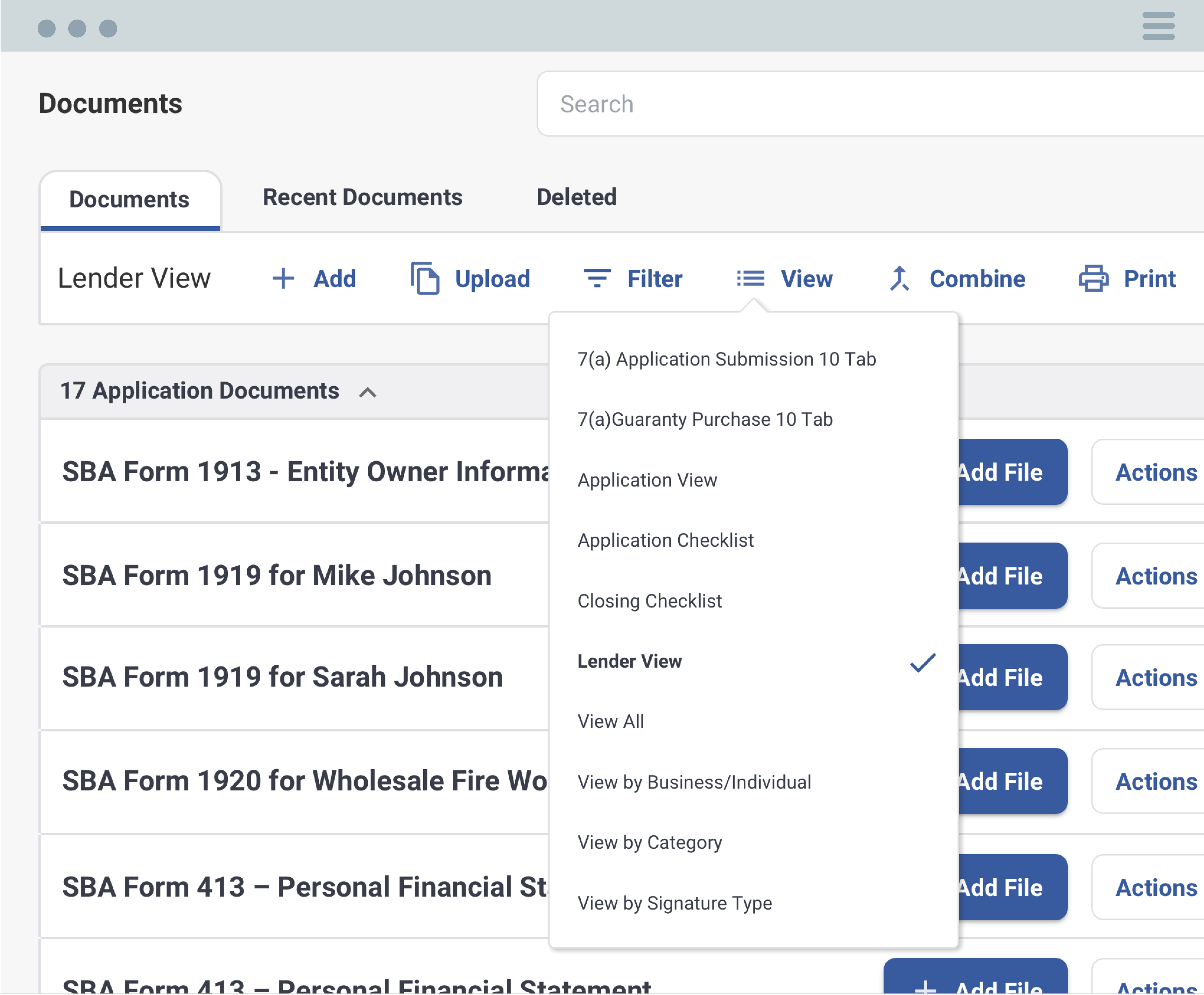Open the Filter lines icon
Screen dimensions: 1204x995
click(x=597, y=278)
